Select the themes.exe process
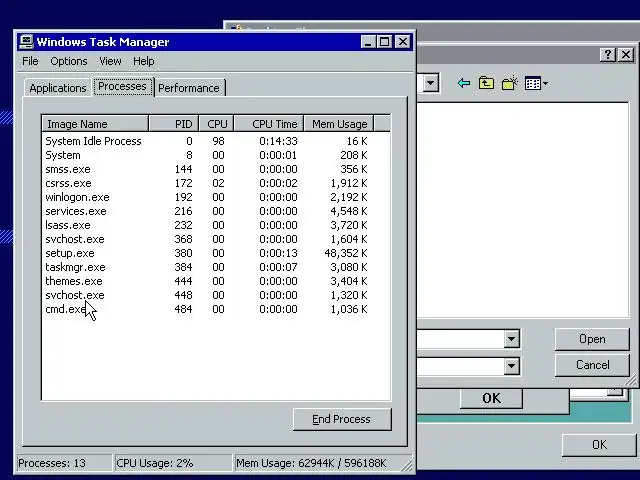 click(x=216, y=281)
